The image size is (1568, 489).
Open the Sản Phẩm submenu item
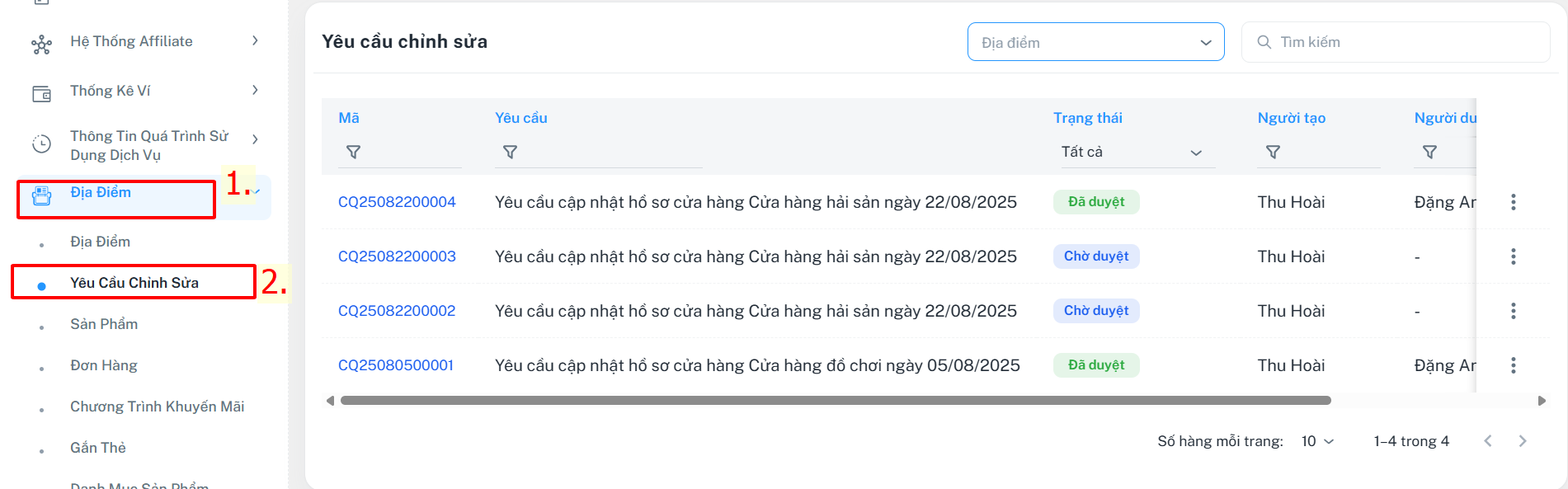click(x=104, y=324)
